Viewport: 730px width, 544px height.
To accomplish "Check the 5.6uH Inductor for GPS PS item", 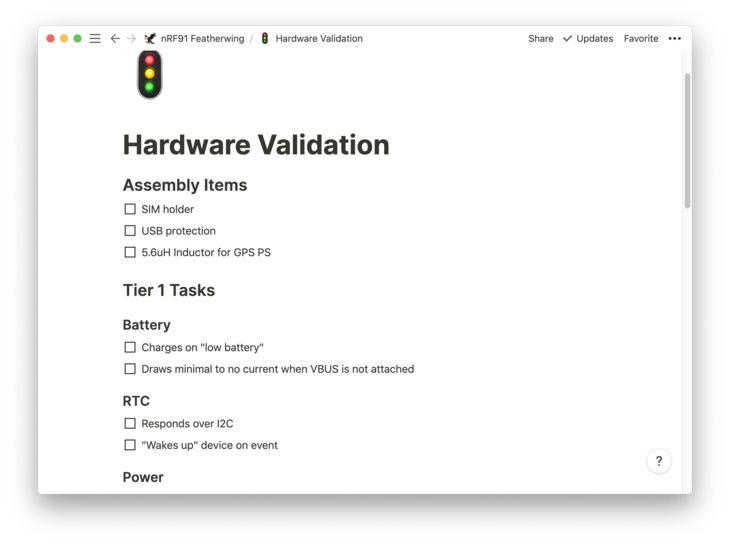I will (130, 252).
